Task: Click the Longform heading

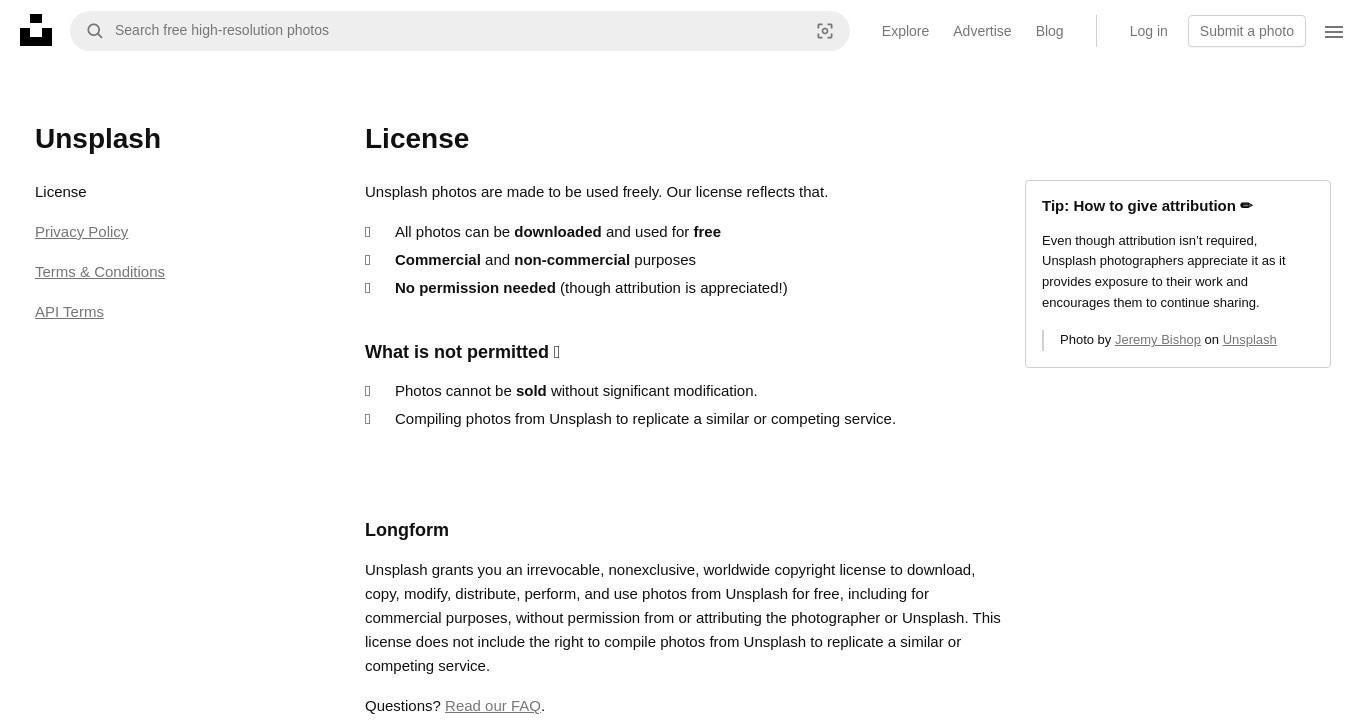Action: pos(407,530)
